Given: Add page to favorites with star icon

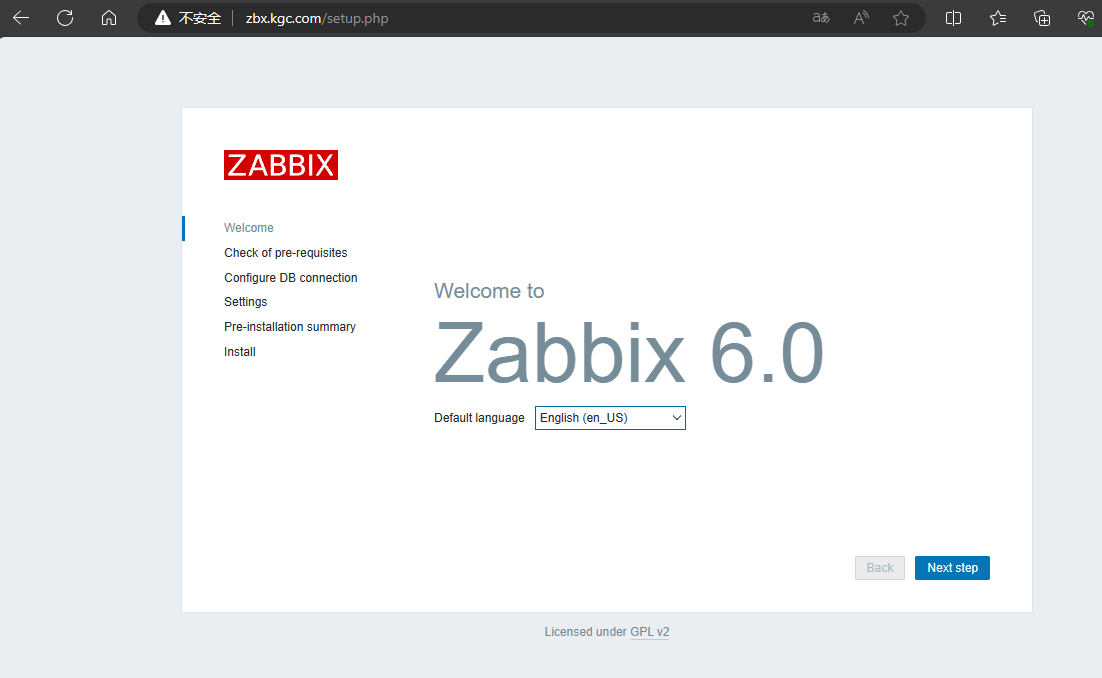Looking at the screenshot, I should coord(901,18).
